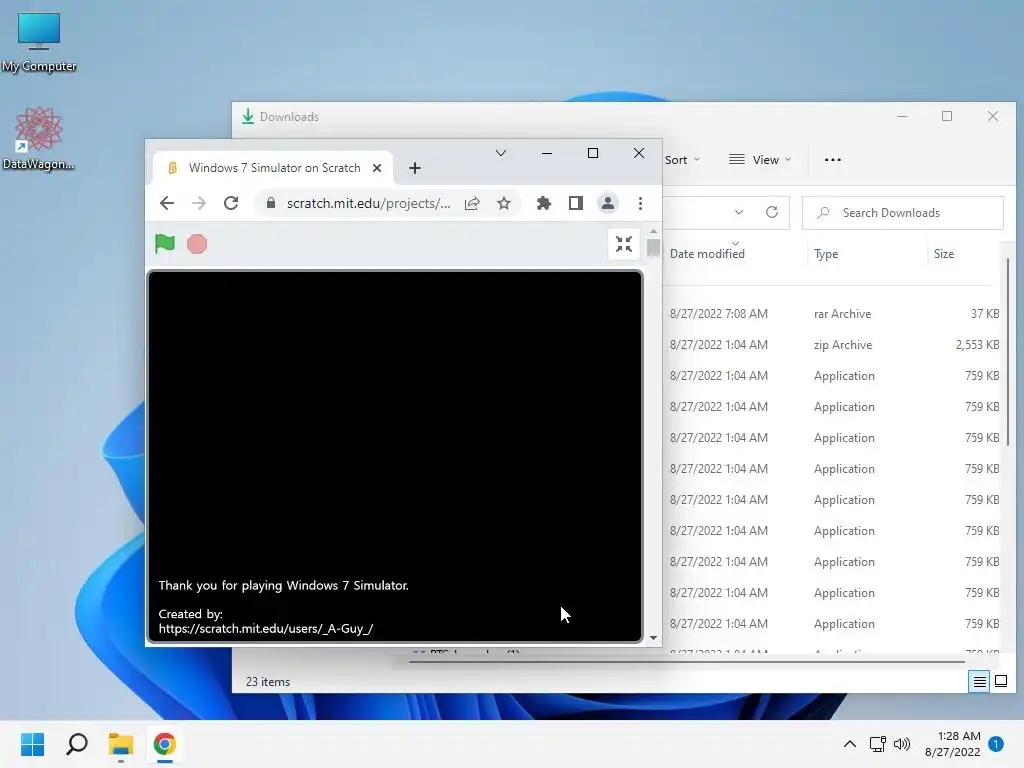Open taskbar Search
Screen dimensions: 1024x768
(77, 744)
